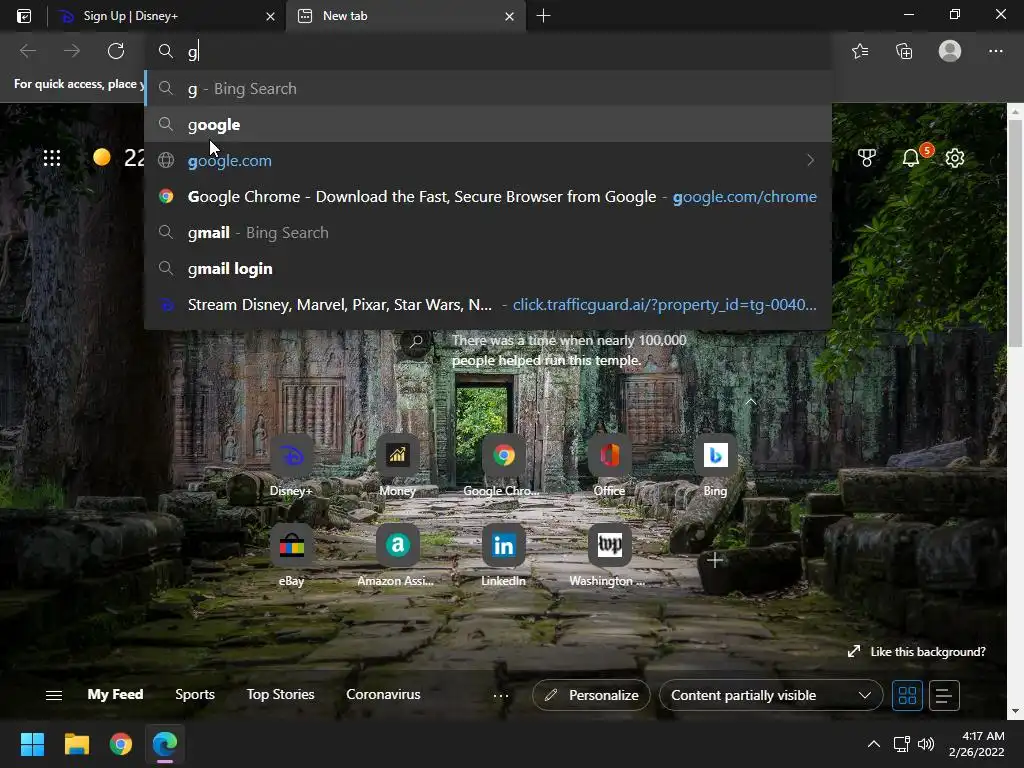Choose 'g - Bing Search' suggestion
The width and height of the screenshot is (1024, 768).
(x=488, y=88)
